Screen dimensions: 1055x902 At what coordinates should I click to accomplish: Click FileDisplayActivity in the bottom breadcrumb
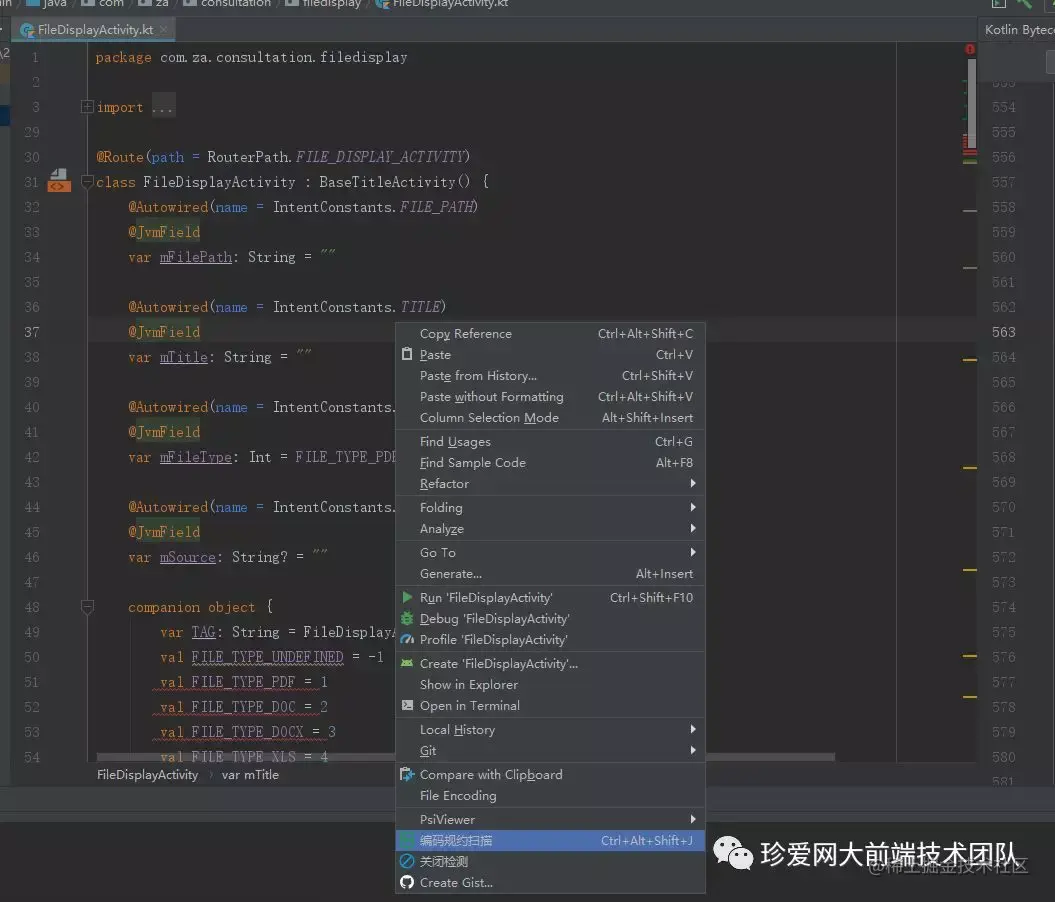click(147, 775)
